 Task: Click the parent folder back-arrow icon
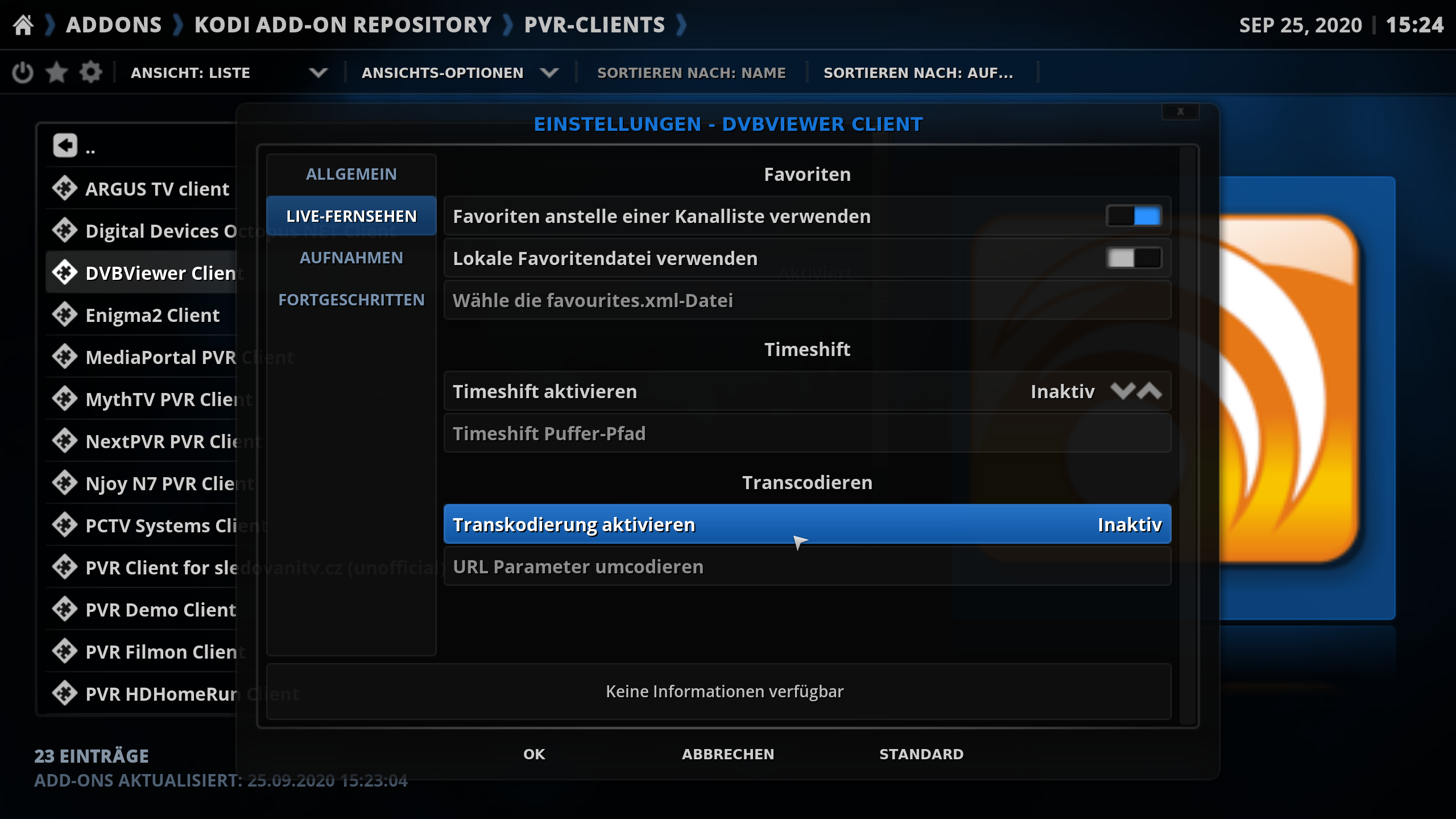65,146
